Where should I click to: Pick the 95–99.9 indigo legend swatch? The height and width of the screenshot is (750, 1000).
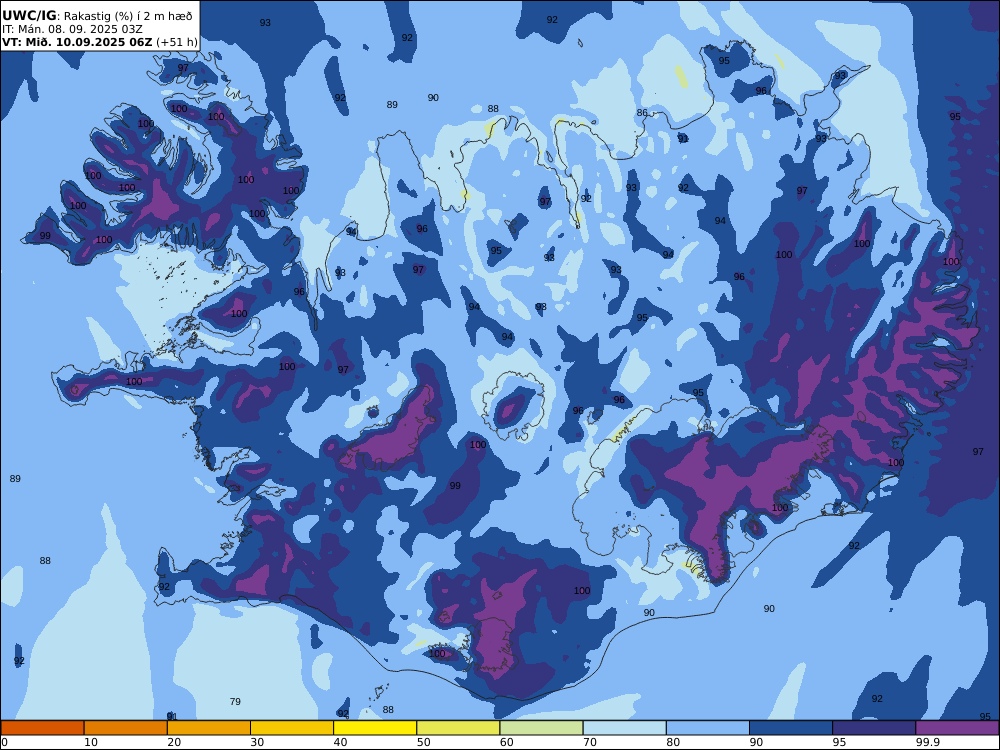tap(874, 728)
